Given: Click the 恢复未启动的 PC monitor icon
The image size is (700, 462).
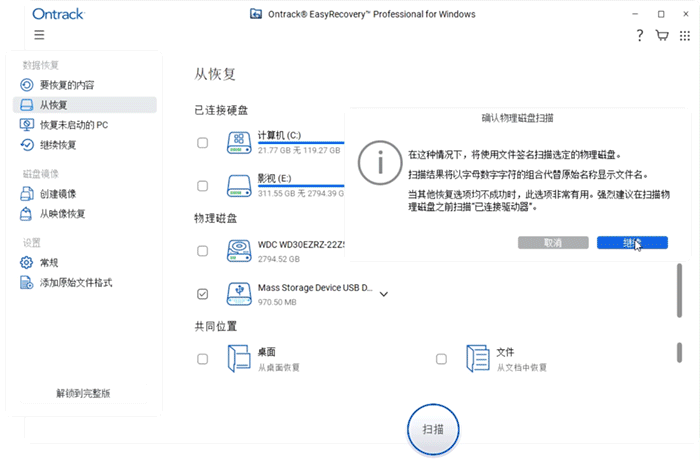Looking at the screenshot, I should pyautogui.click(x=27, y=125).
